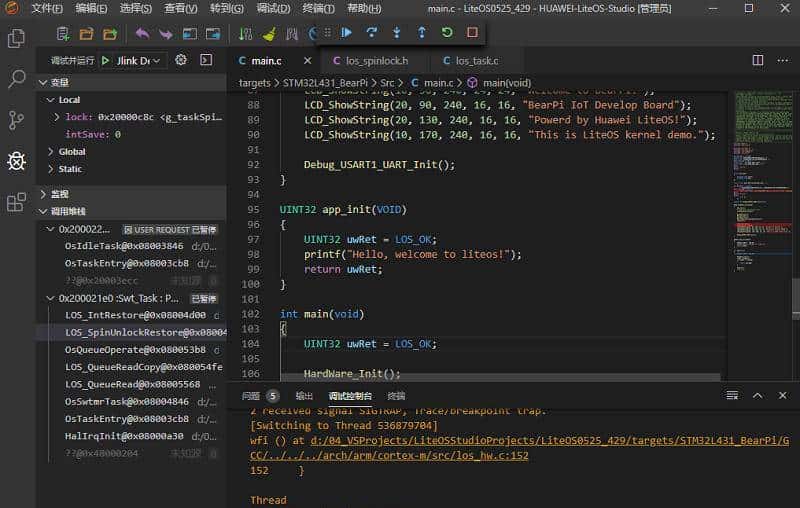Close the bottom panel
The width and height of the screenshot is (800, 508).
[783, 395]
